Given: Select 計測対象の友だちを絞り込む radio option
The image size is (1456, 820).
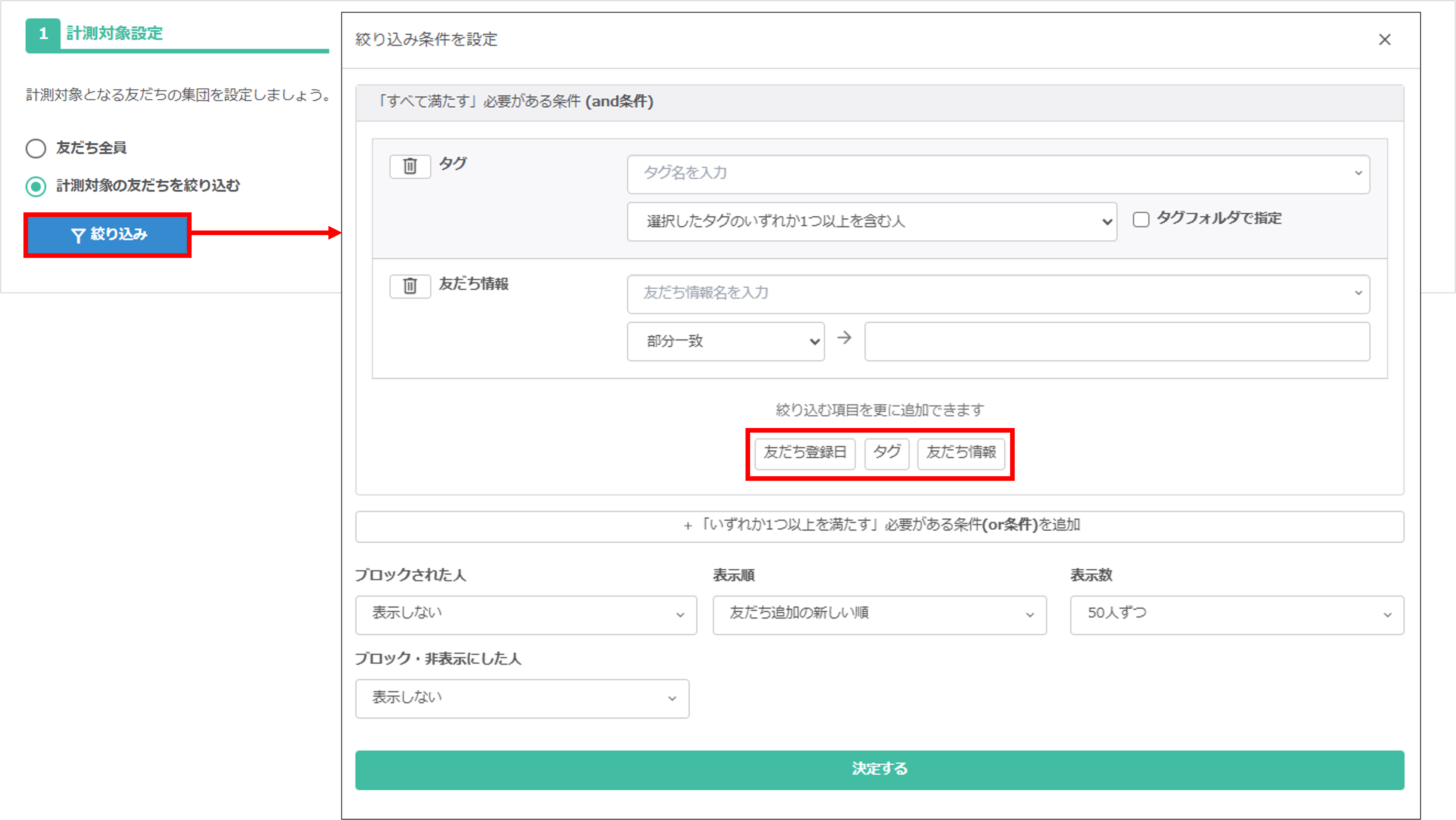Looking at the screenshot, I should point(36,186).
